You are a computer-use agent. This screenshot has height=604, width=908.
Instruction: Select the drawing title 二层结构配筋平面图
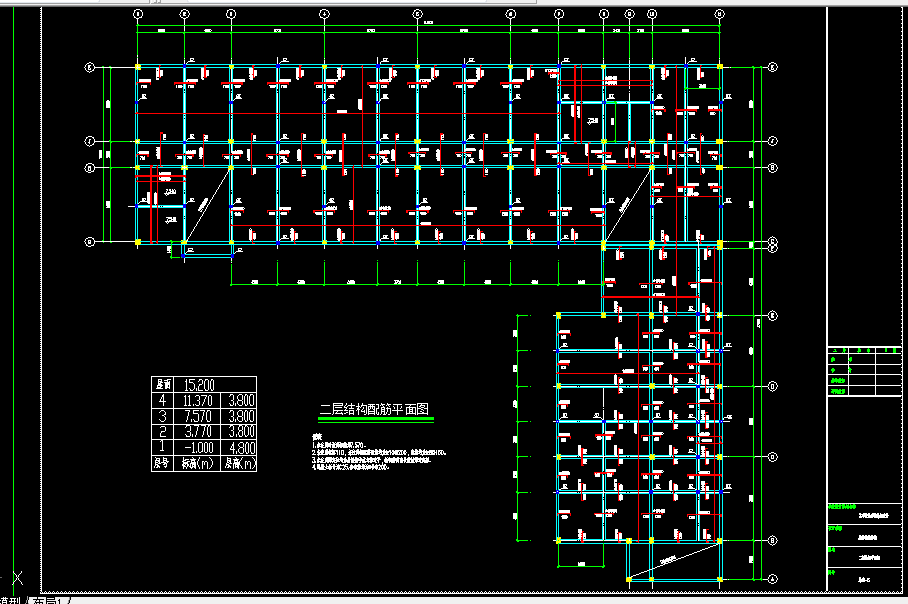coord(375,409)
